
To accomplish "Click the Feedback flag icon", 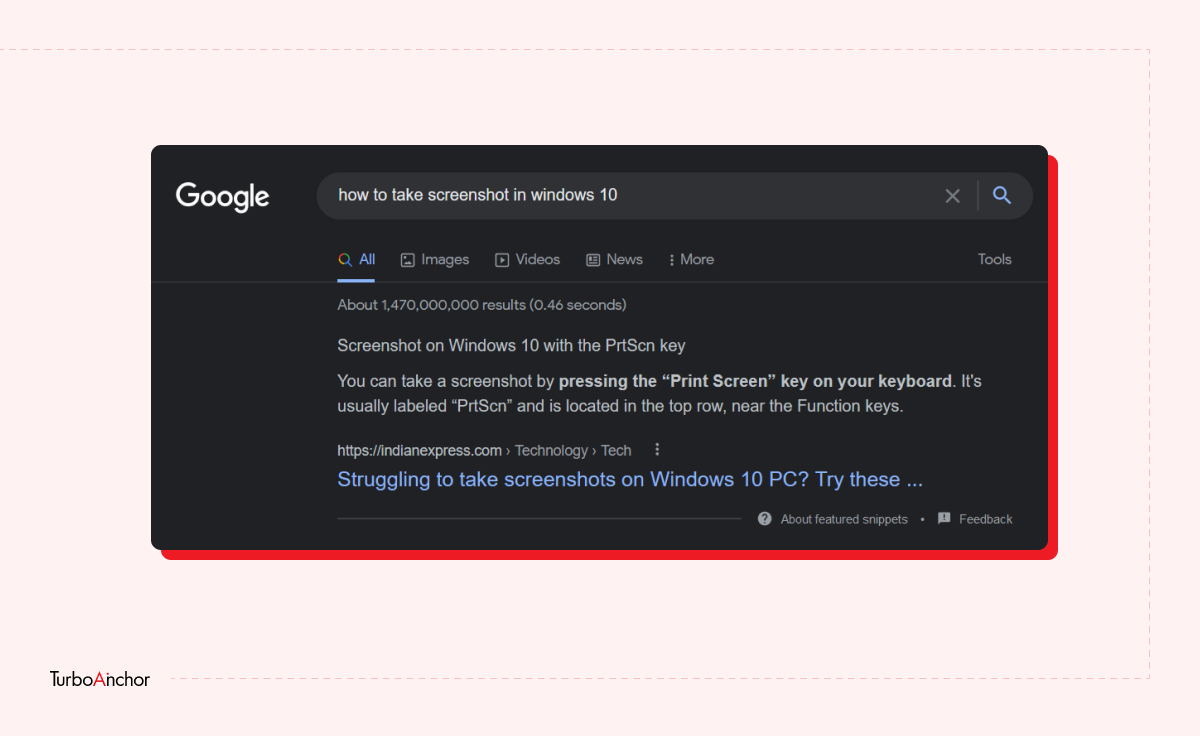I will [x=944, y=519].
